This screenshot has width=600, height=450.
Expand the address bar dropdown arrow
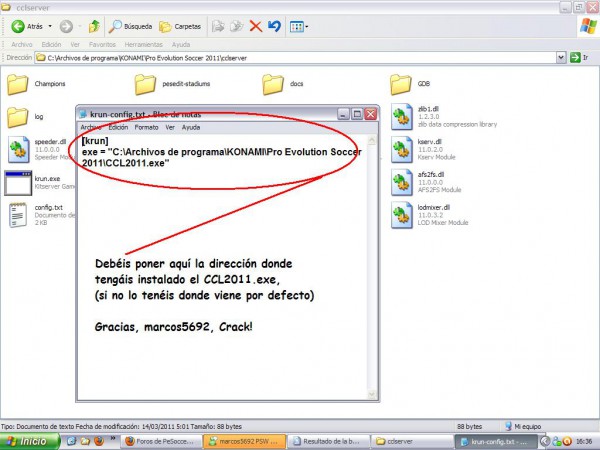click(x=561, y=58)
